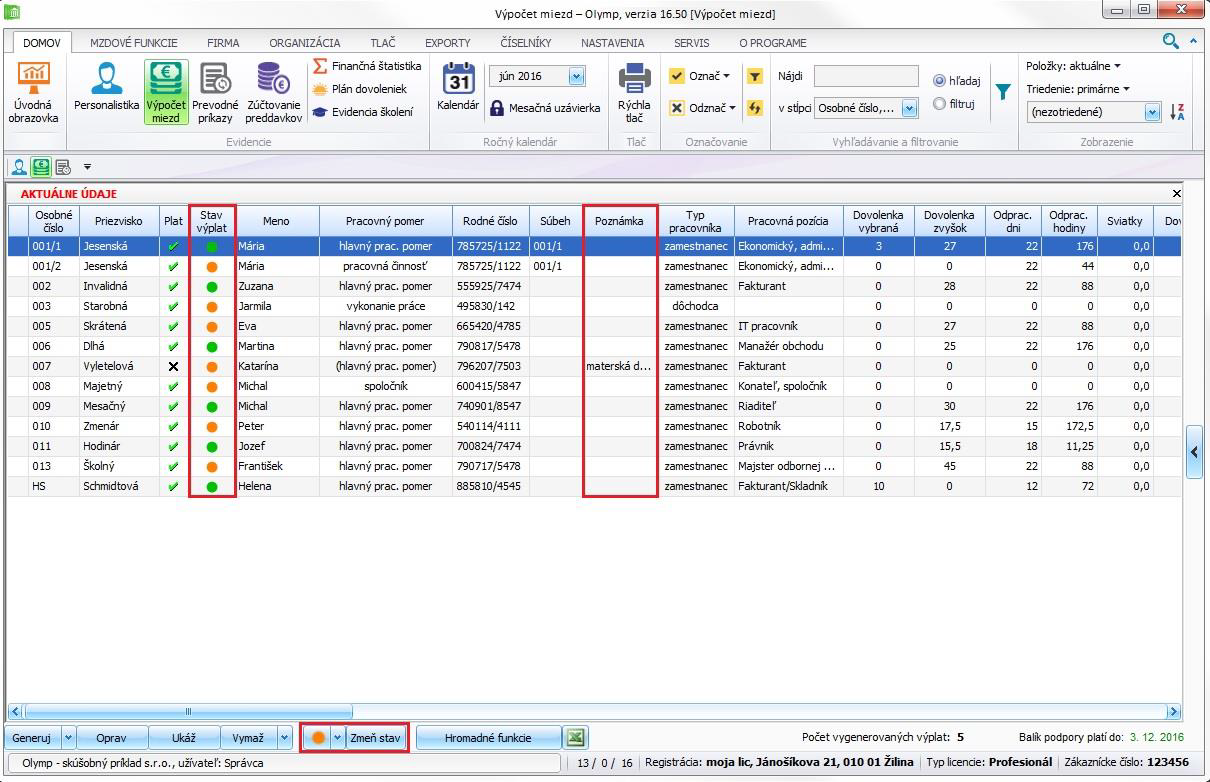The height and width of the screenshot is (782, 1210).
Task: Switch to the SERVIS tab
Action: [692, 43]
